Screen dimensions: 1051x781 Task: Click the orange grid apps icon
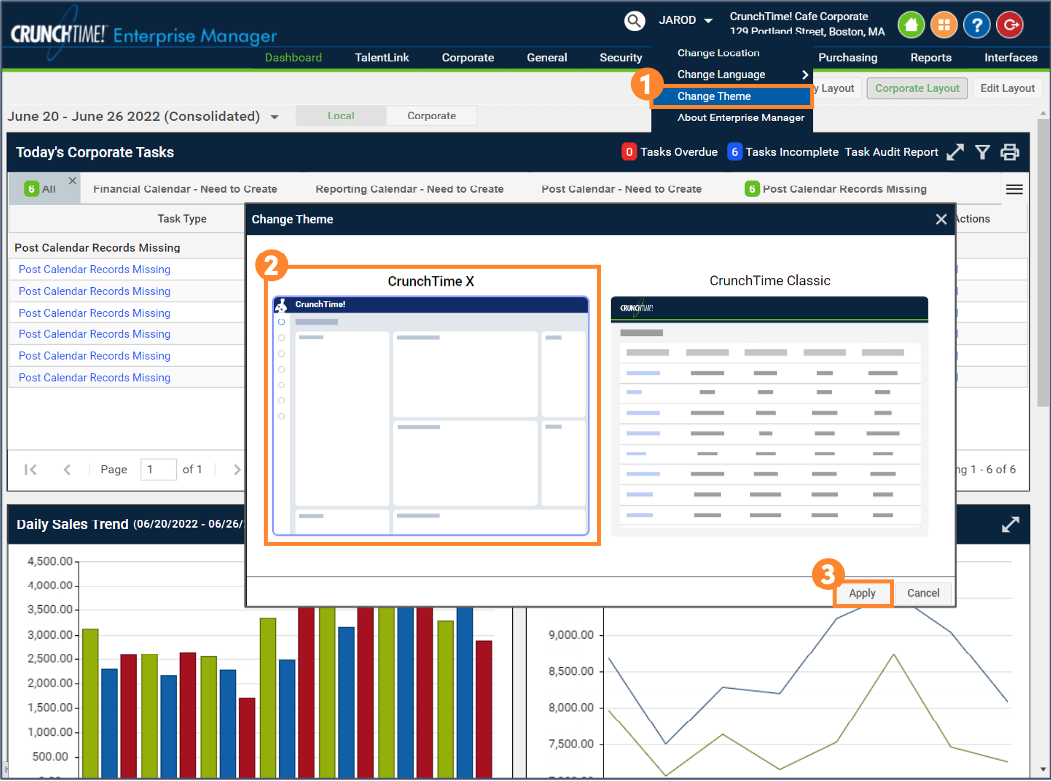[x=944, y=25]
